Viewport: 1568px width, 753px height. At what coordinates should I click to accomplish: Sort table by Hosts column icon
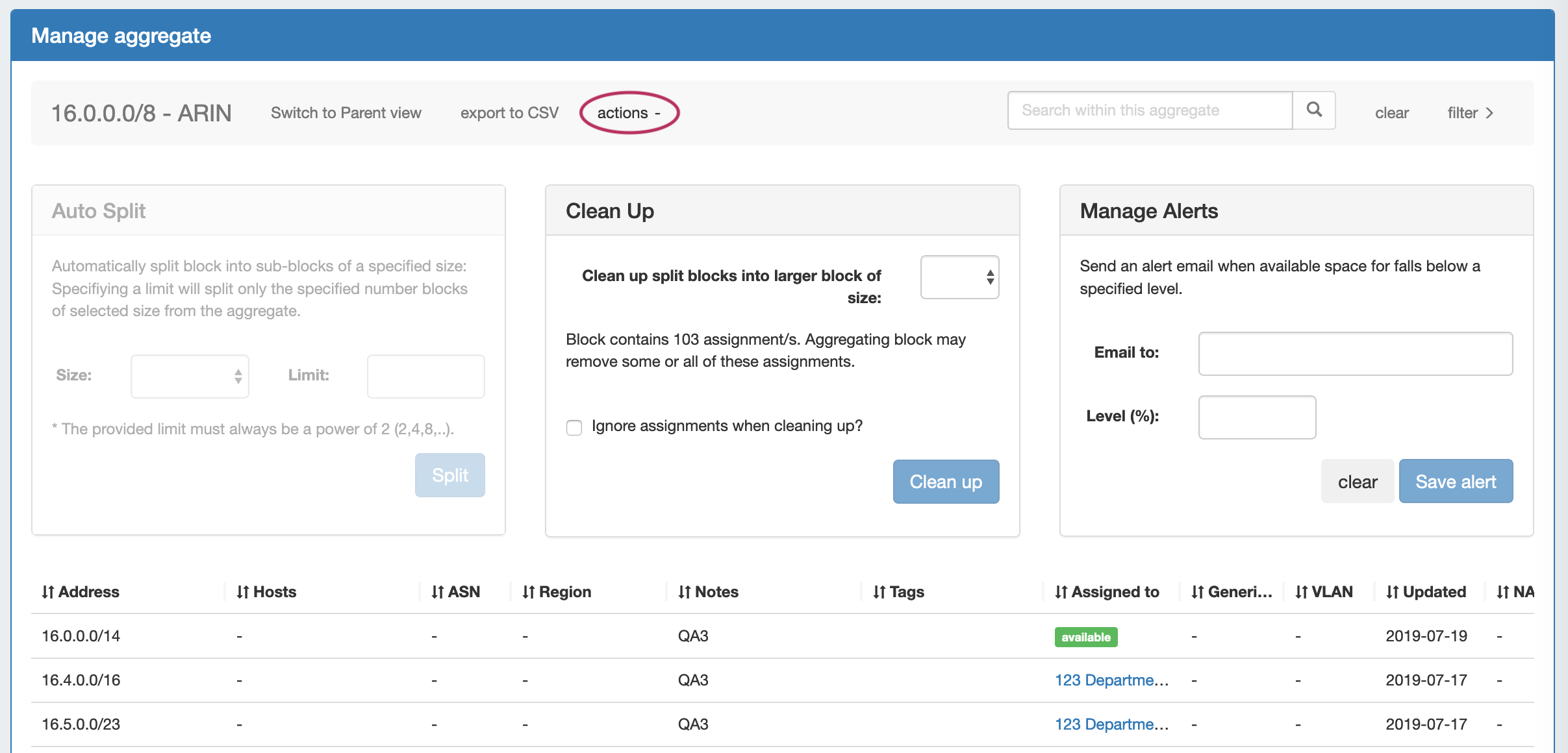(x=242, y=592)
